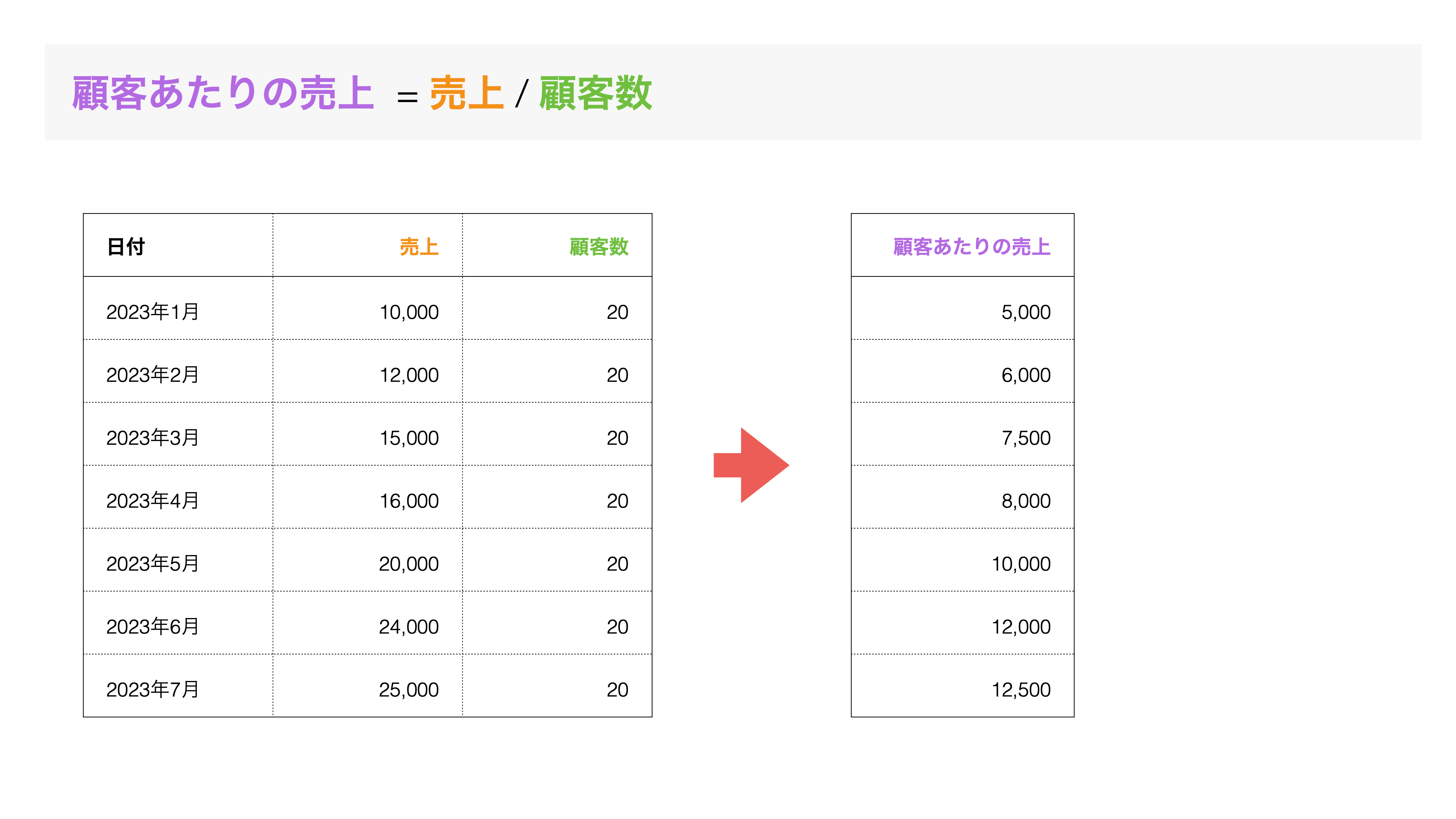Click the green 顧客数 column header

[557, 245]
